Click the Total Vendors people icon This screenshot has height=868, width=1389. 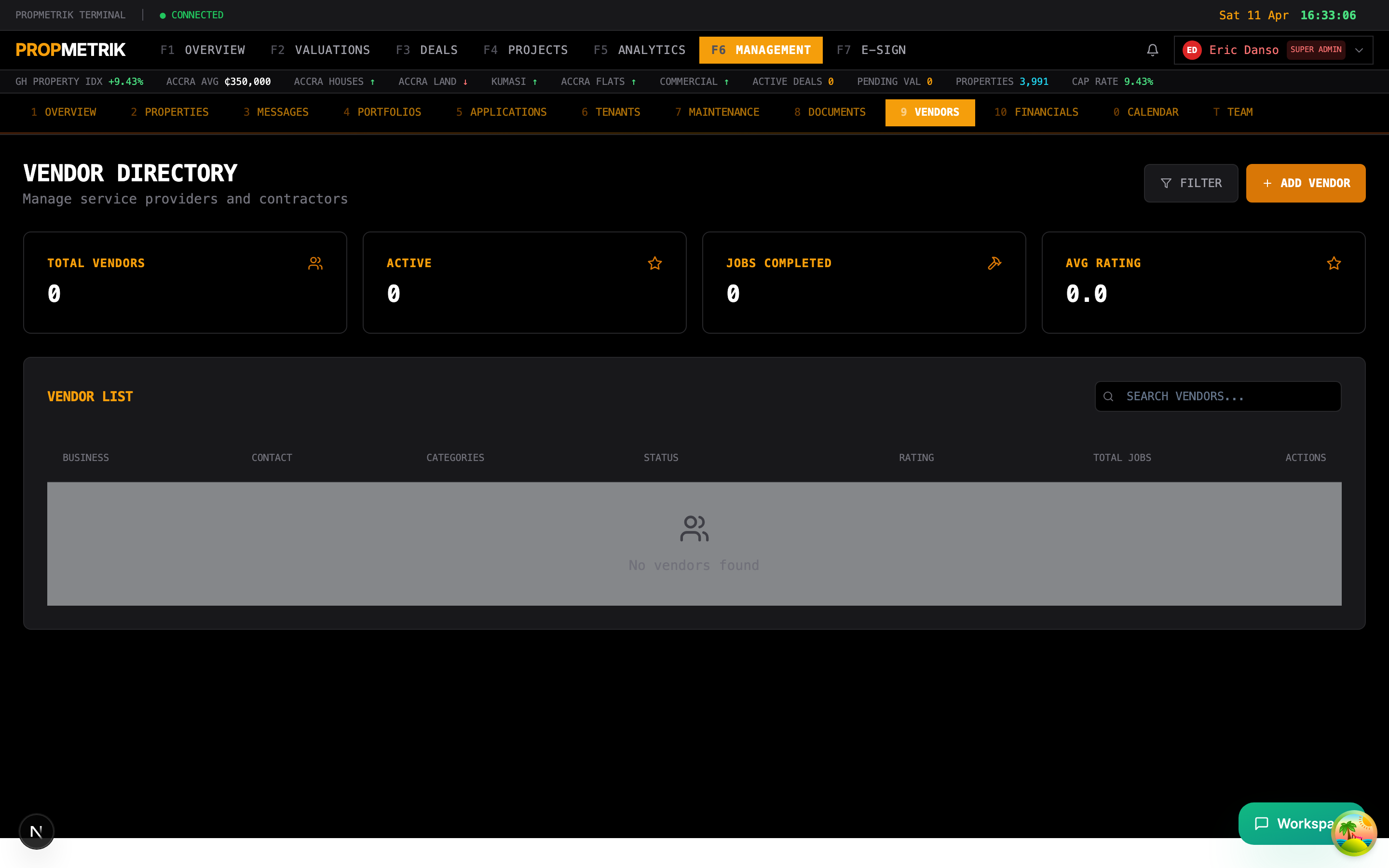click(x=315, y=263)
